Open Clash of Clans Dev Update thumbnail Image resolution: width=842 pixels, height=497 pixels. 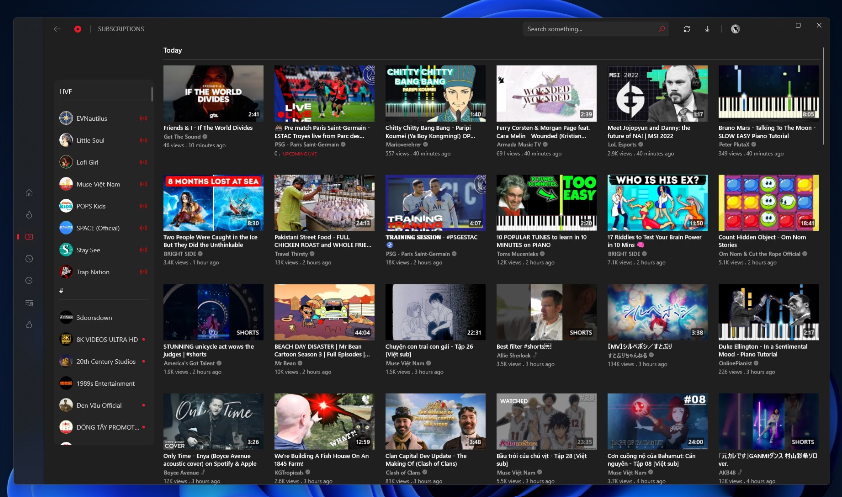[435, 422]
